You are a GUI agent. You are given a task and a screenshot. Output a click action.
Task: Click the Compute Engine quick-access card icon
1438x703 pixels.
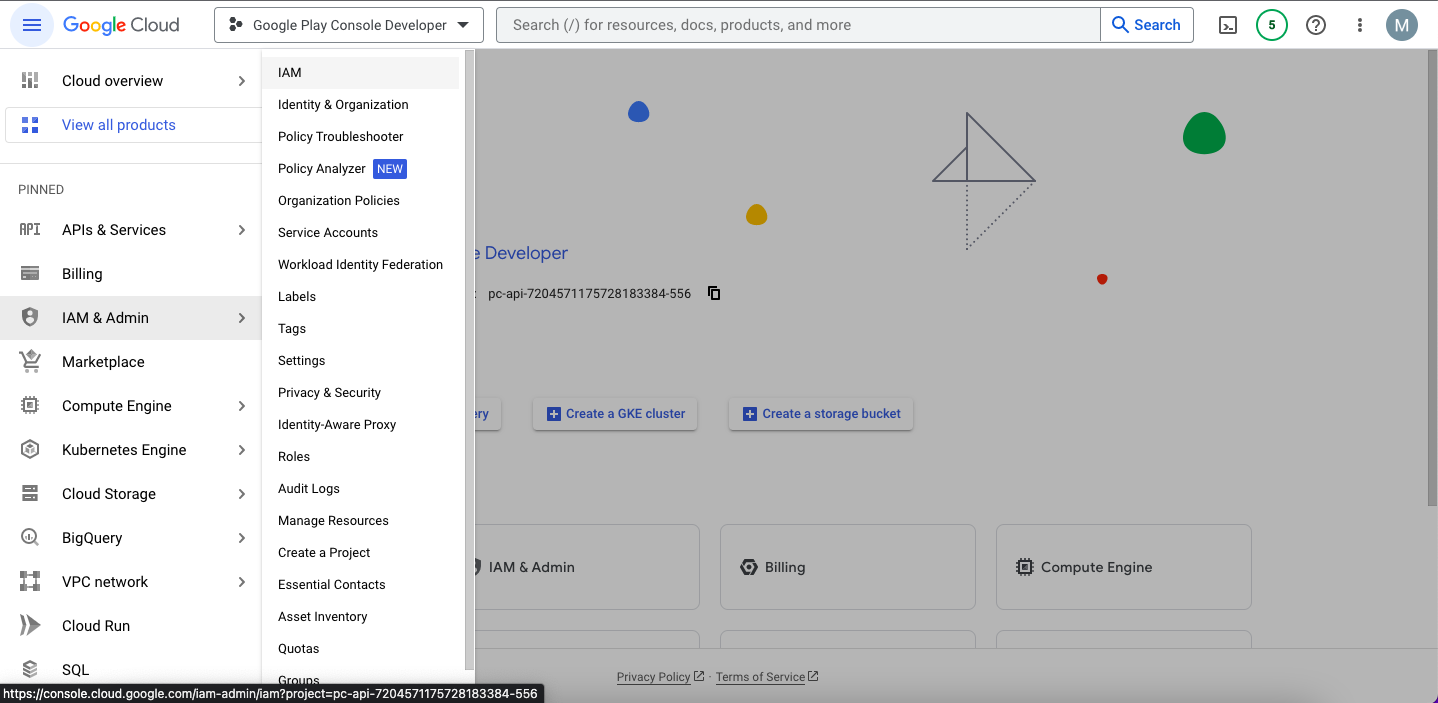pos(1024,567)
